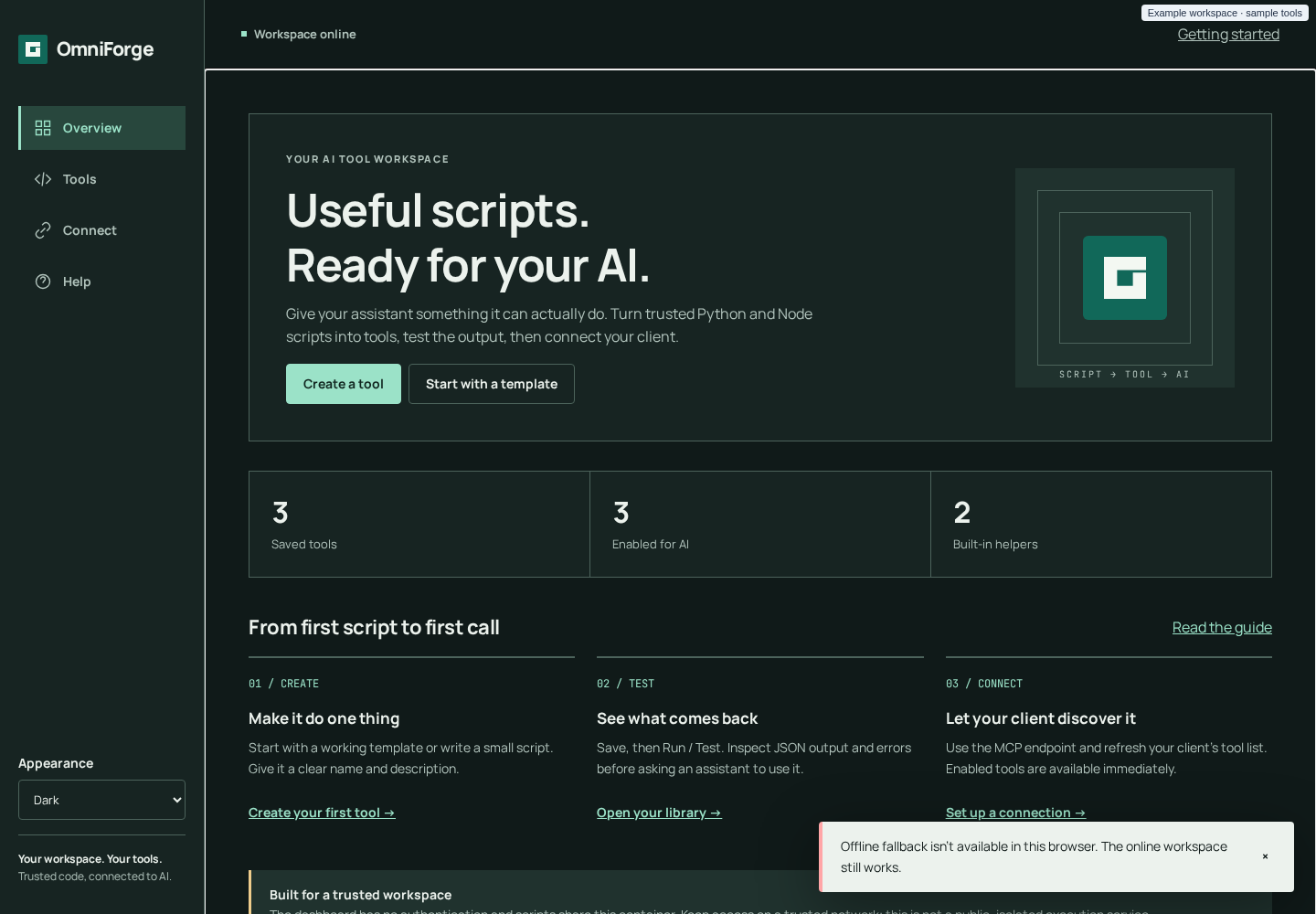
Task: Click the 'See what comes back' heading
Action: coord(677,718)
